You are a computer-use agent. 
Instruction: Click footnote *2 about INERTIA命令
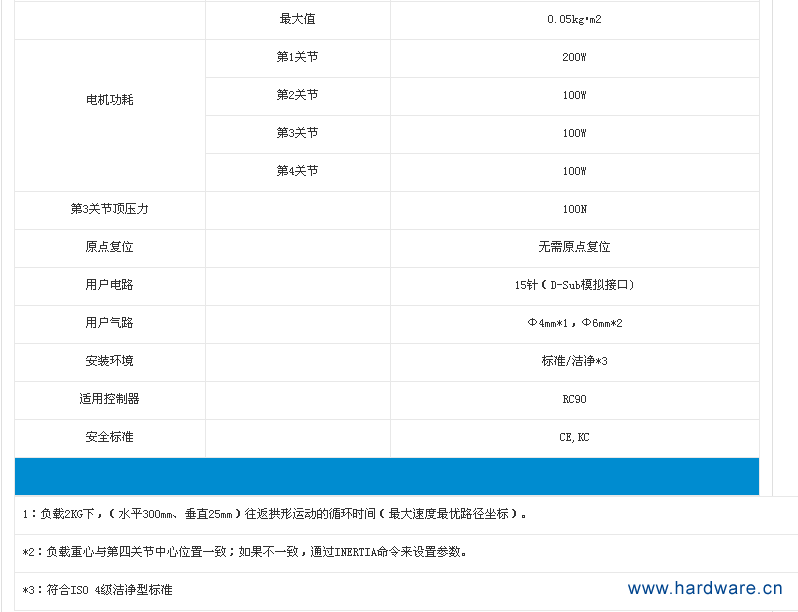tap(245, 552)
